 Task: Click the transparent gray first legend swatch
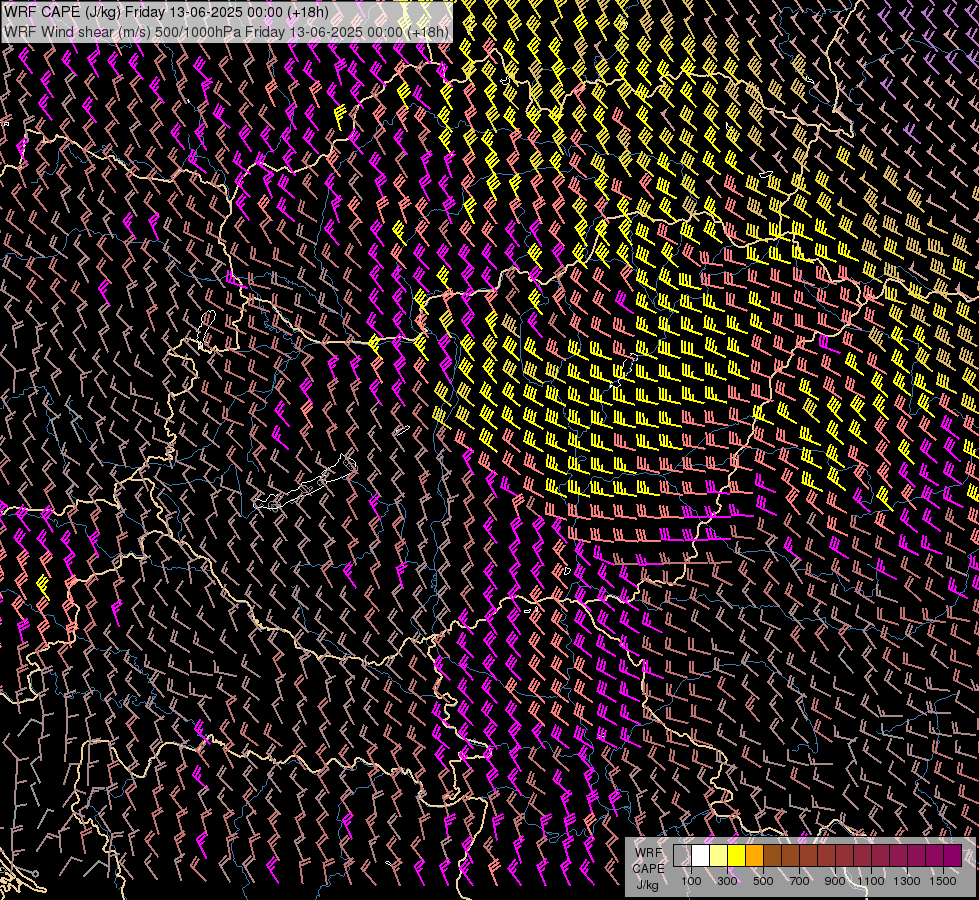(682, 856)
